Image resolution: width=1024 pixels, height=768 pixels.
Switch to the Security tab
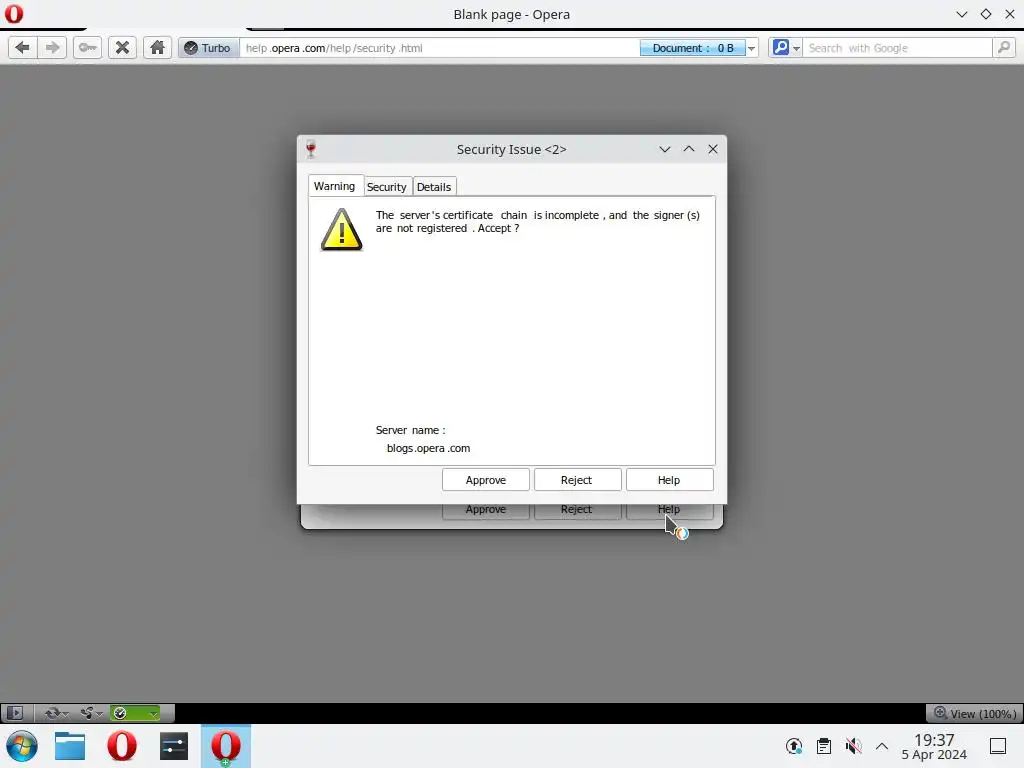(387, 187)
